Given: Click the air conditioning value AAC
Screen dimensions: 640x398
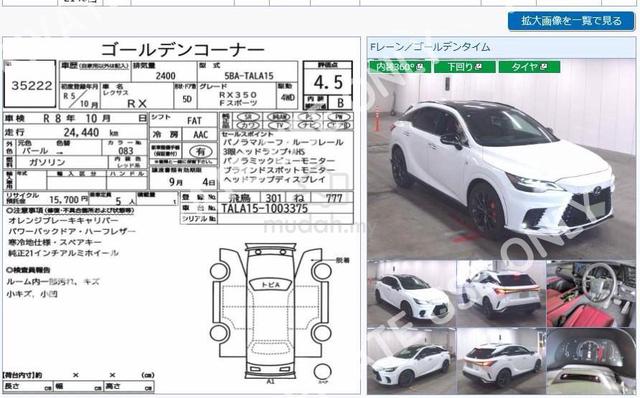Looking at the screenshot, I should [x=200, y=135].
